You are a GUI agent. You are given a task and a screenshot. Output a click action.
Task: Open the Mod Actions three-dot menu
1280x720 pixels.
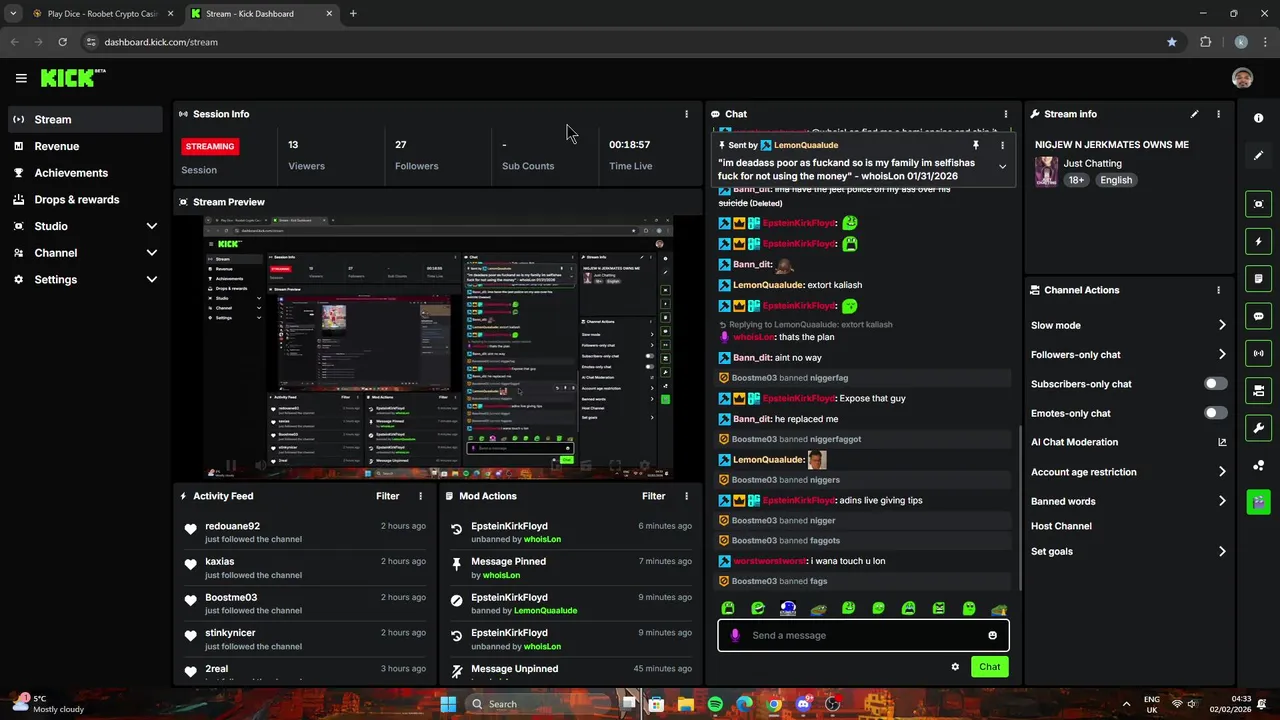[686, 496]
